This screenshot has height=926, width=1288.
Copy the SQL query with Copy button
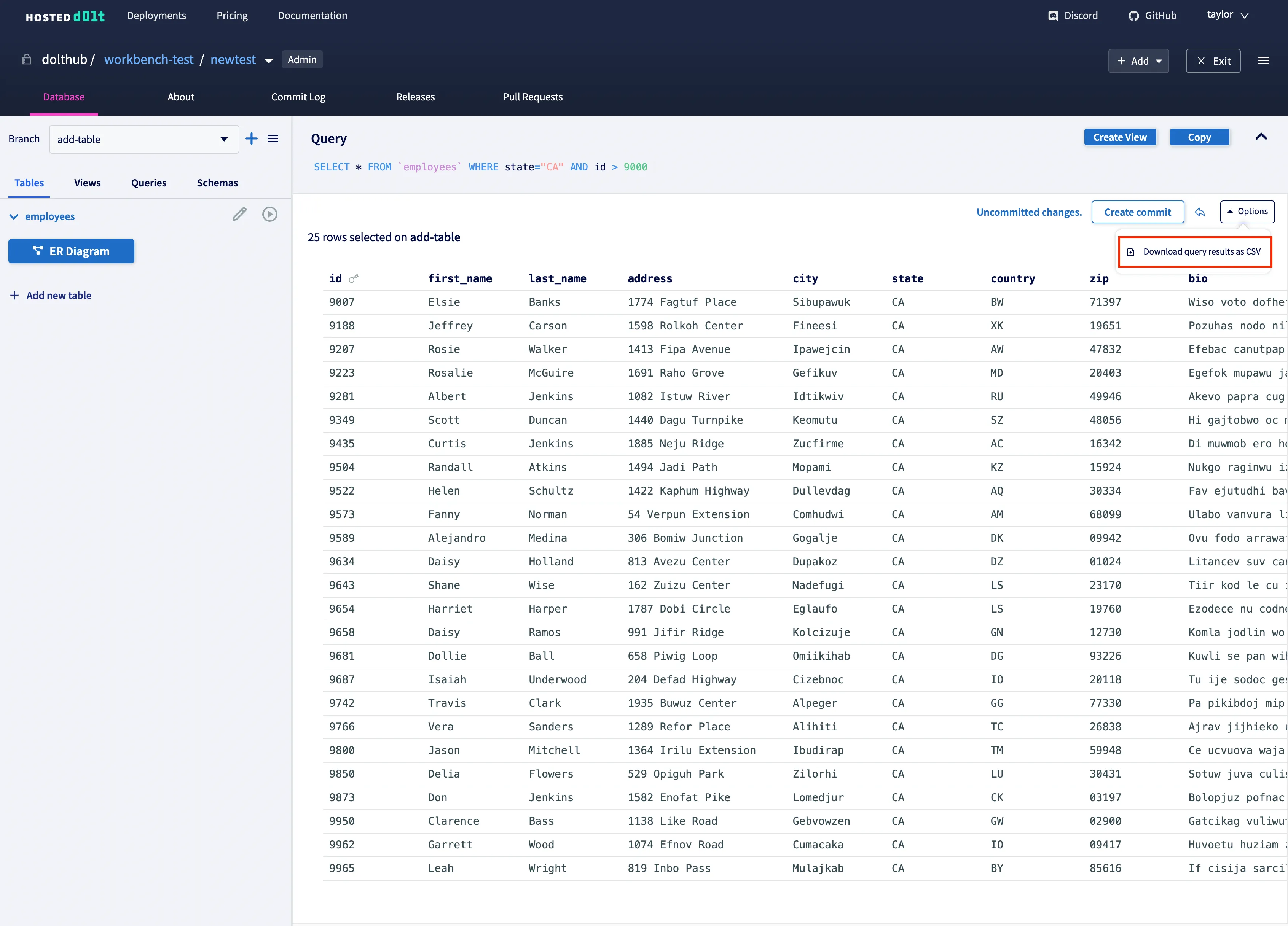pos(1199,137)
